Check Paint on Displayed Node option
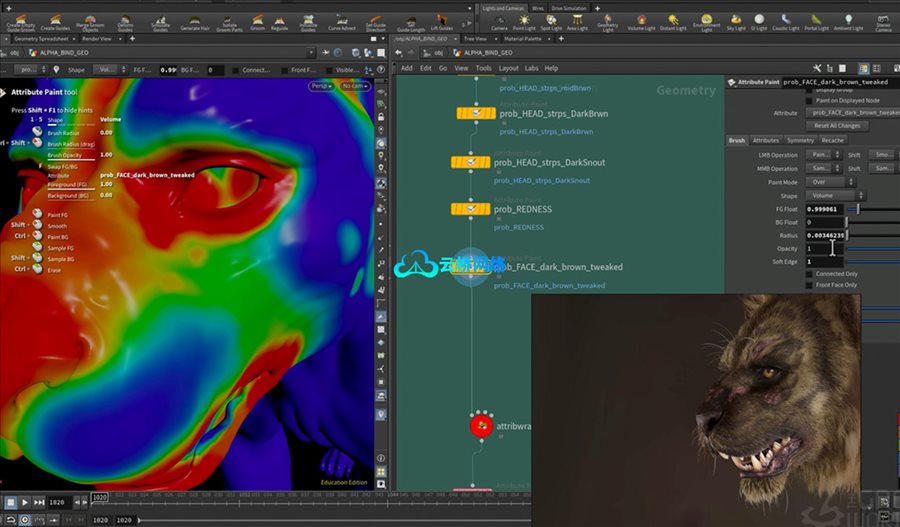900x527 pixels. 810,100
